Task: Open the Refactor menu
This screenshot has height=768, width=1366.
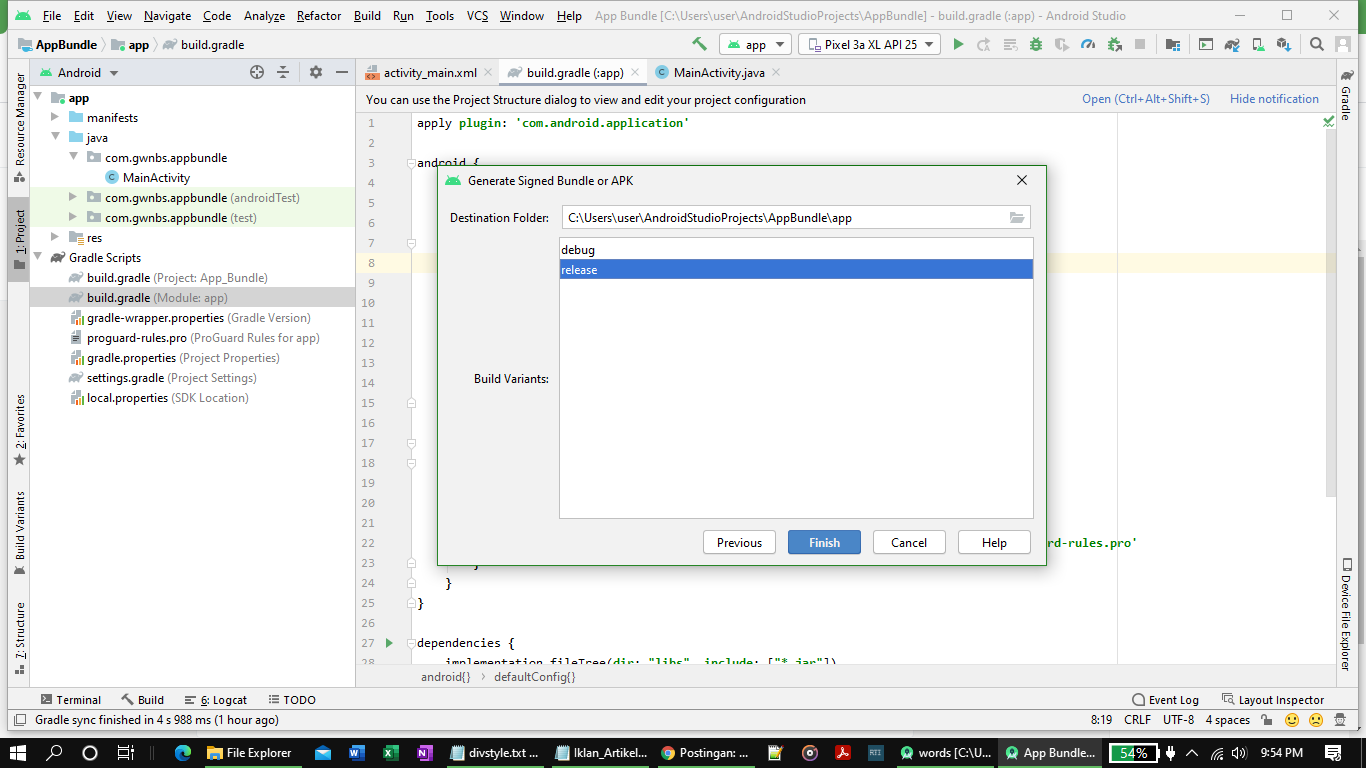Action: [x=318, y=15]
